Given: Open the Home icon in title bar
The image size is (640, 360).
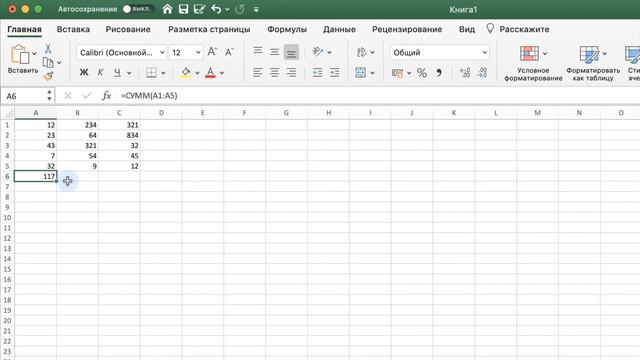Looking at the screenshot, I should pyautogui.click(x=167, y=9).
